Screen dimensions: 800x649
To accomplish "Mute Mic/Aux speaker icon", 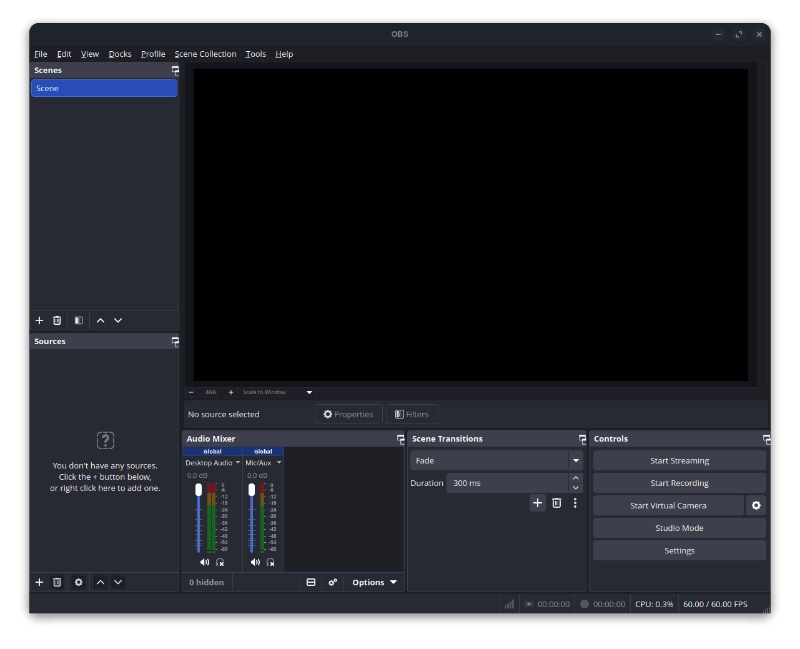I will 255,562.
